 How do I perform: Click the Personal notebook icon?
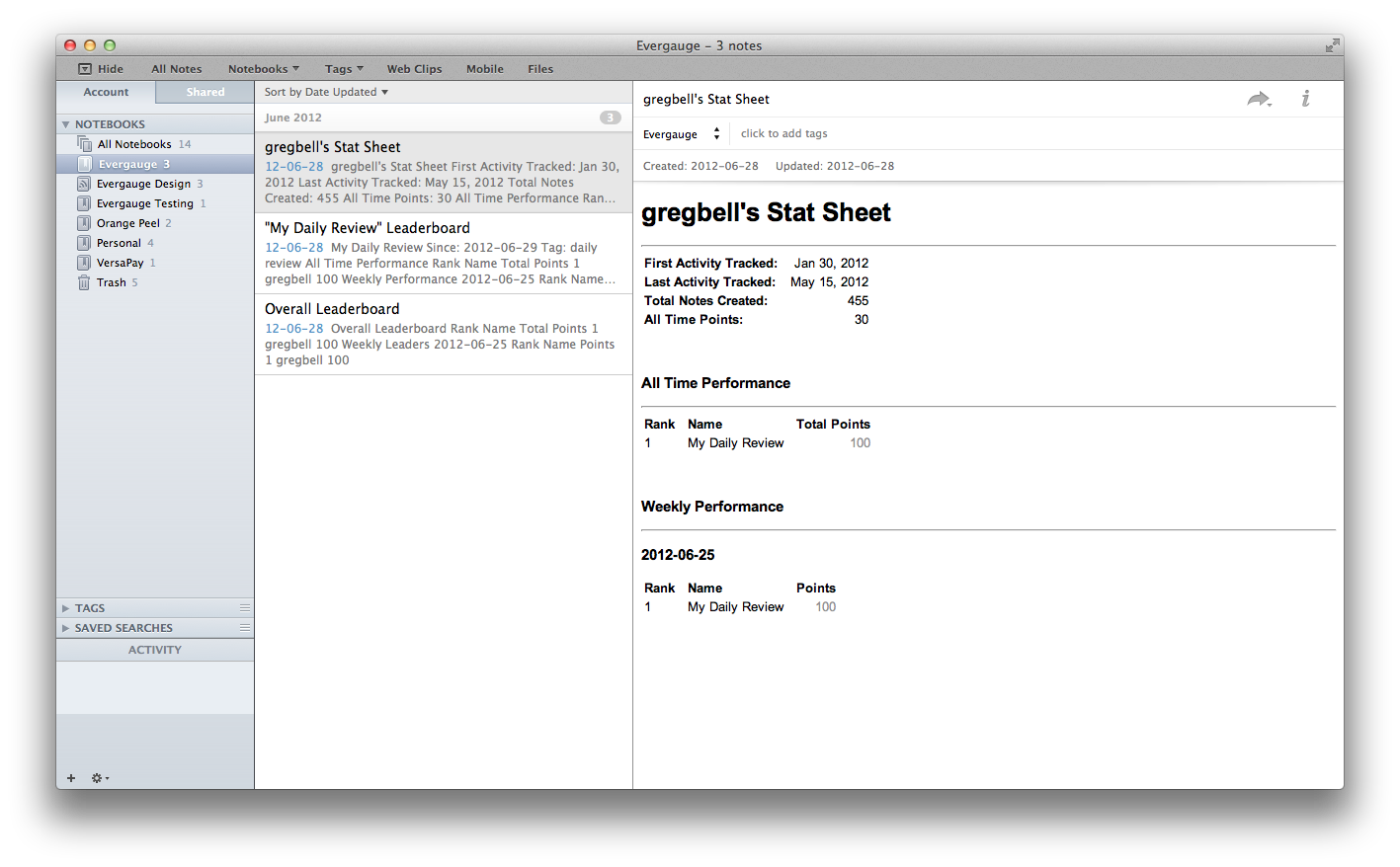[x=84, y=243]
